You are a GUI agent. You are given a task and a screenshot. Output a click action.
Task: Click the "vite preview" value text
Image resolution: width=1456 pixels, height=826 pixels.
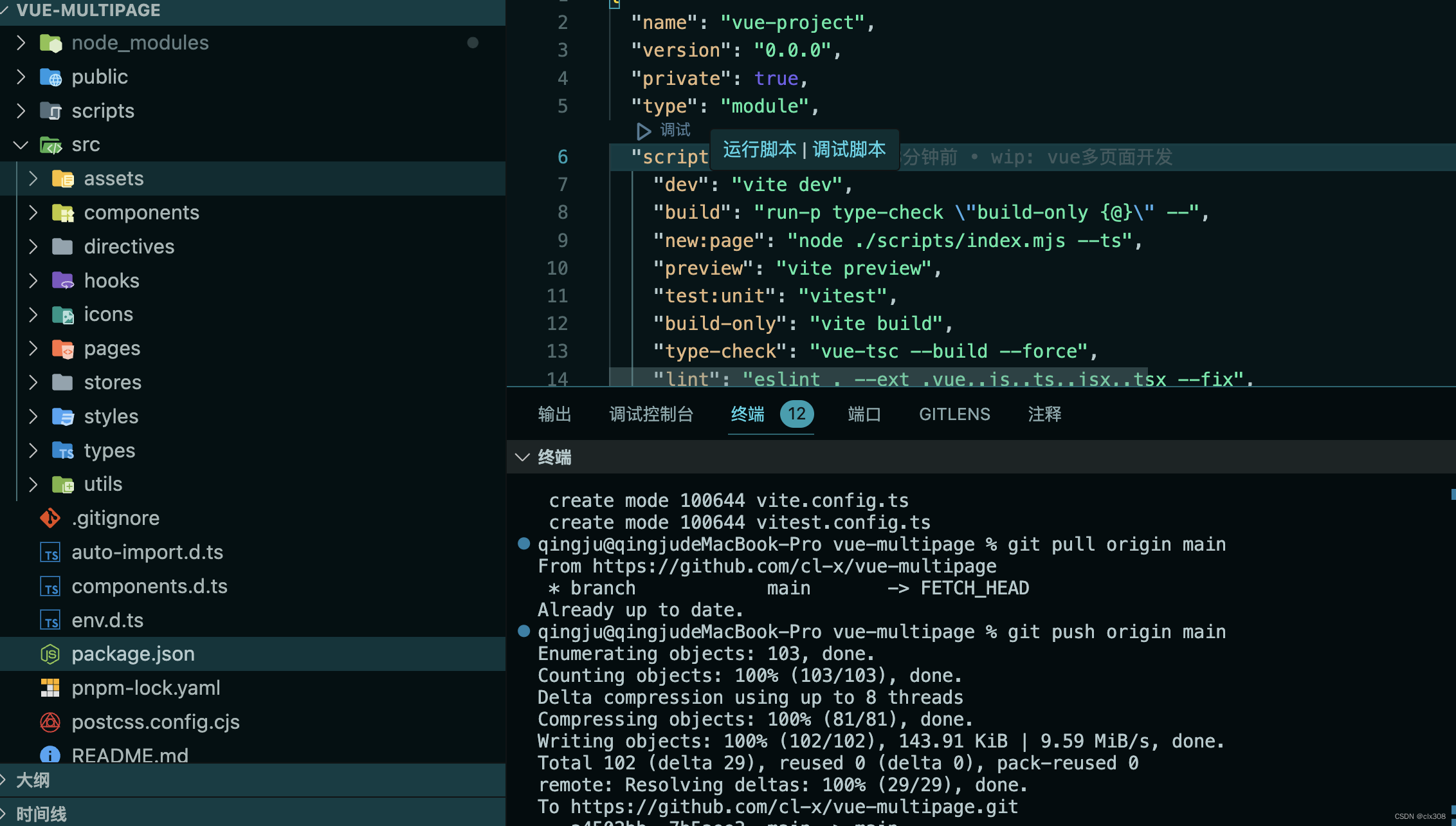coord(854,269)
